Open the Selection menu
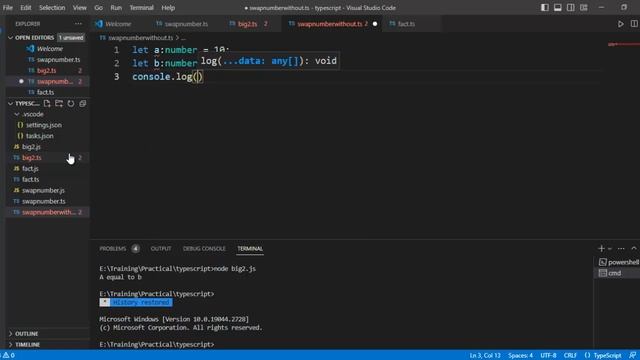Viewport: 640px width, 360px height. click(x=52, y=7)
